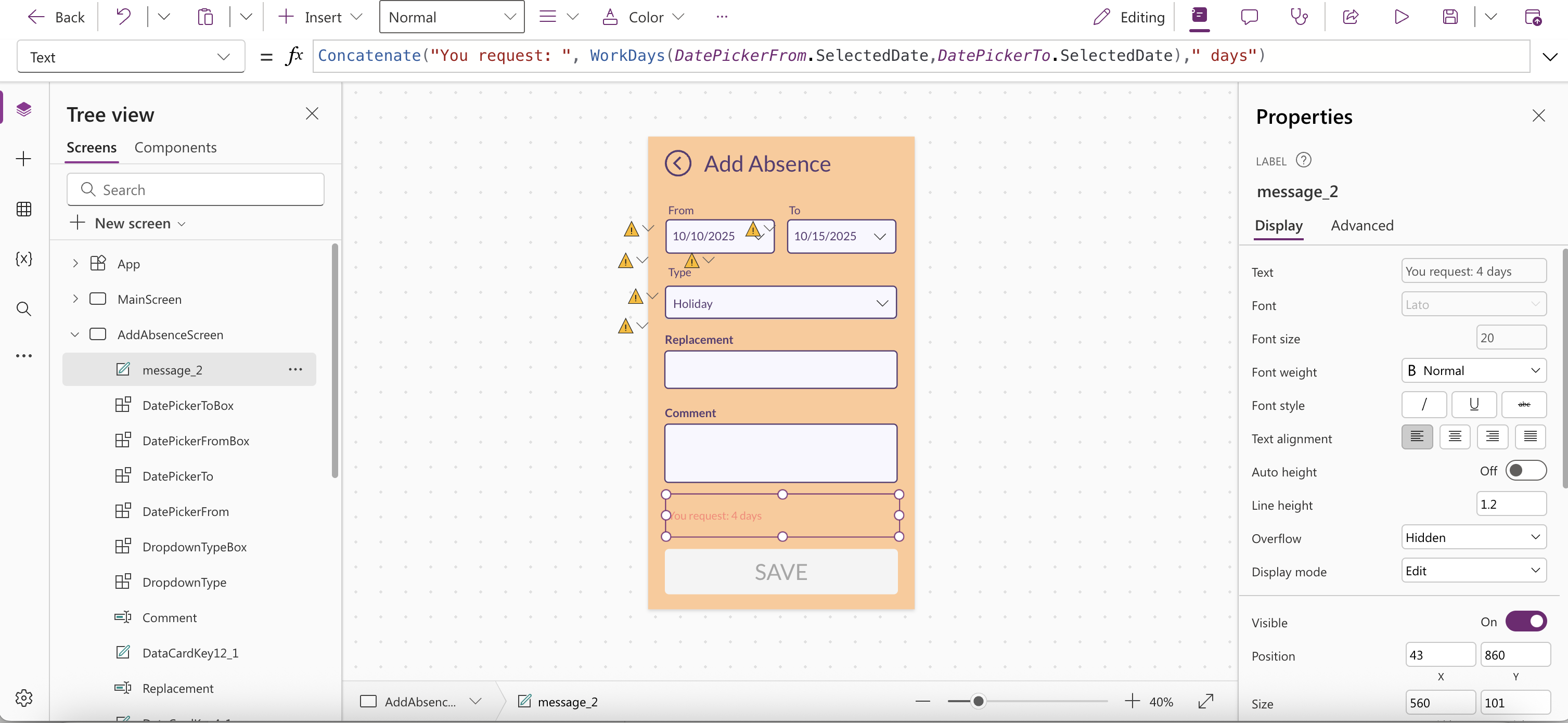Open the To date picker 10/15/2025
This screenshot has width=1568, height=723.
coord(841,236)
